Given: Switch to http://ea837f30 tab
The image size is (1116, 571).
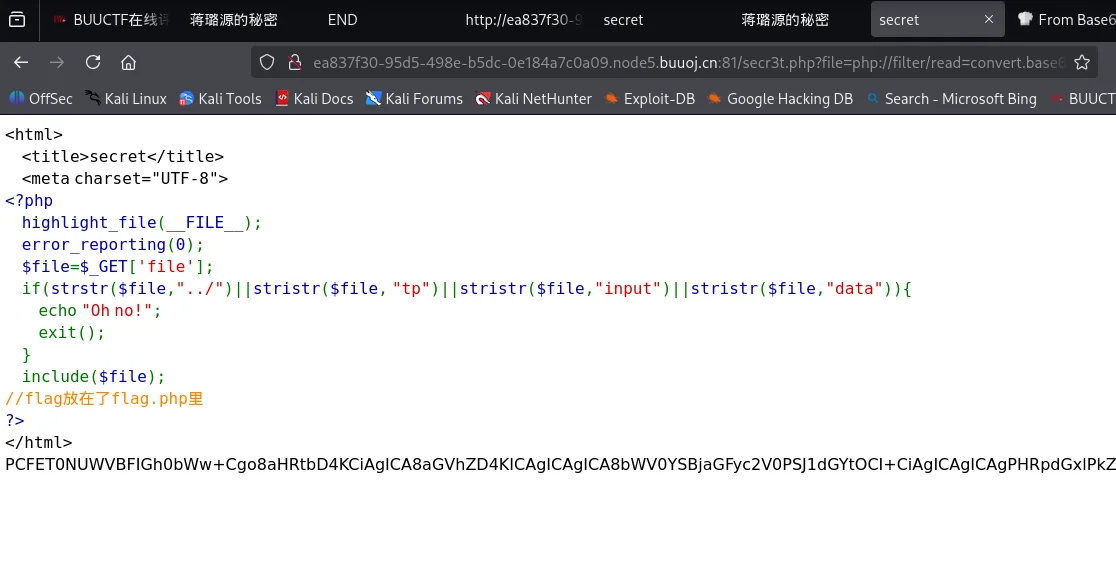Looking at the screenshot, I should (x=523, y=20).
